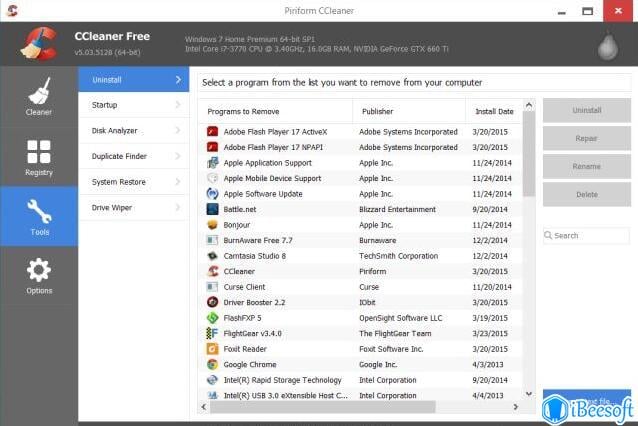Select 'Intel(R) USB 3.0 eXtensible Host C...' row
The height and width of the screenshot is (426, 638).
coord(360,395)
